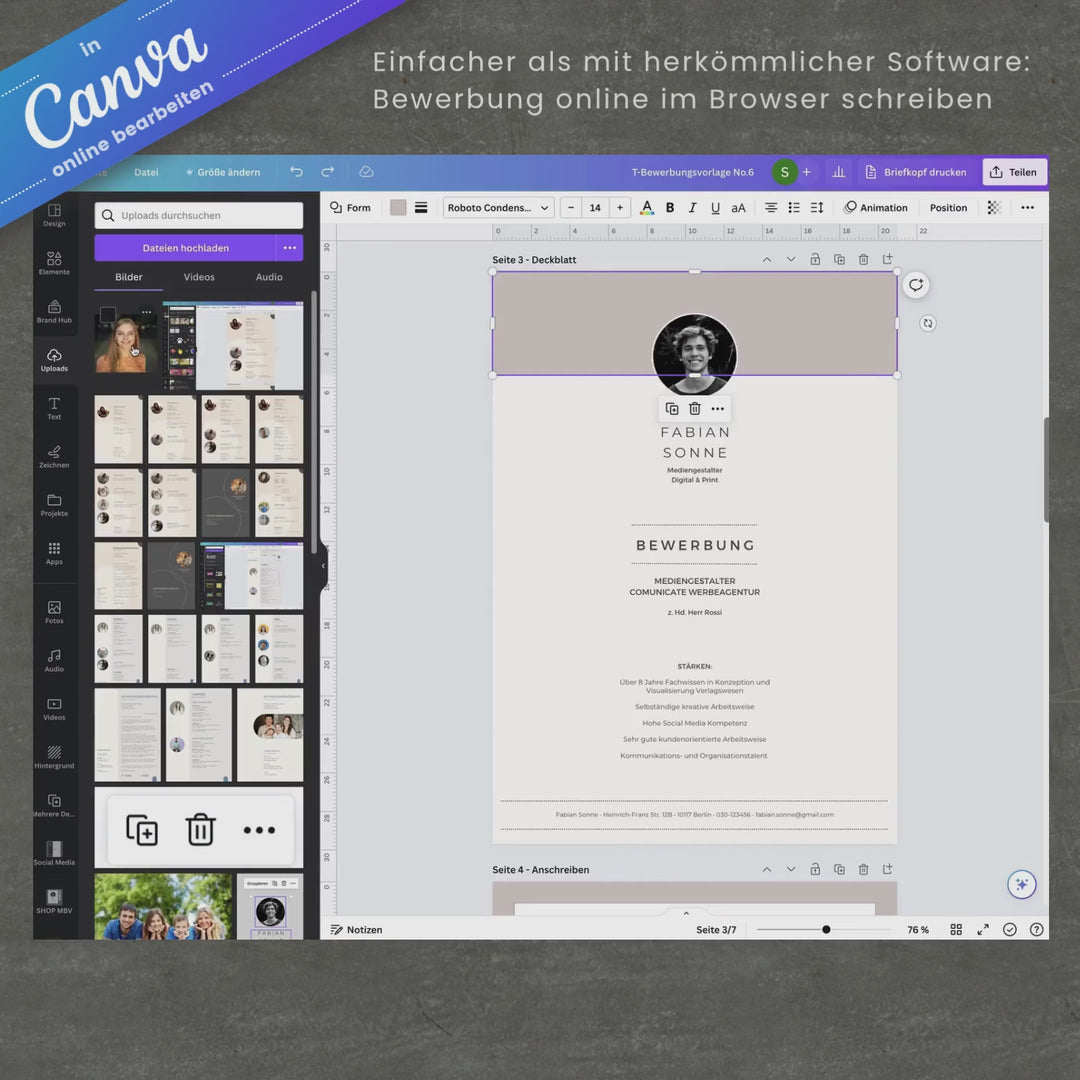
Task: Click the font size field showing 14
Action: pos(595,207)
